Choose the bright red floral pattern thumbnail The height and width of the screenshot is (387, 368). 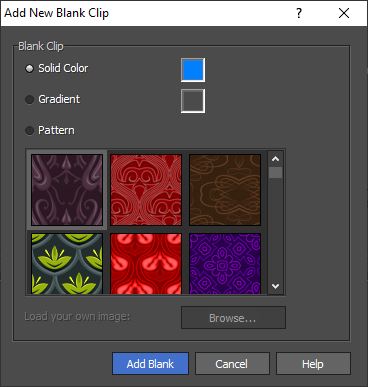146,264
